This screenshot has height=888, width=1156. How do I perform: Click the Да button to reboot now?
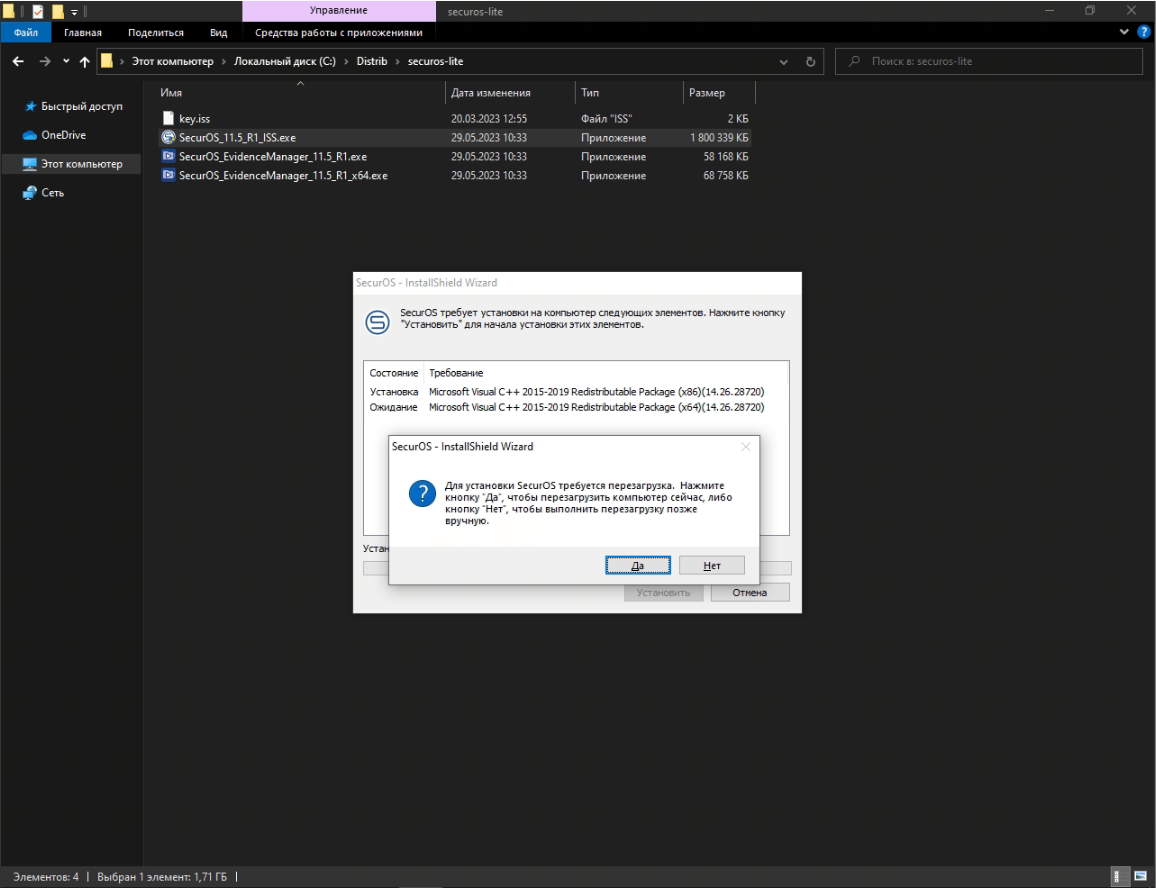[x=638, y=566]
